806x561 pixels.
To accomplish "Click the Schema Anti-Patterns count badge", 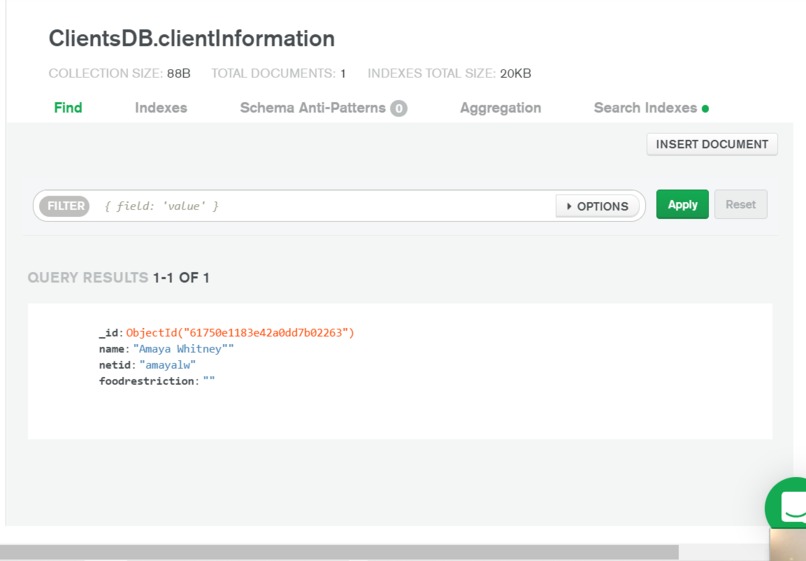I will click(399, 108).
